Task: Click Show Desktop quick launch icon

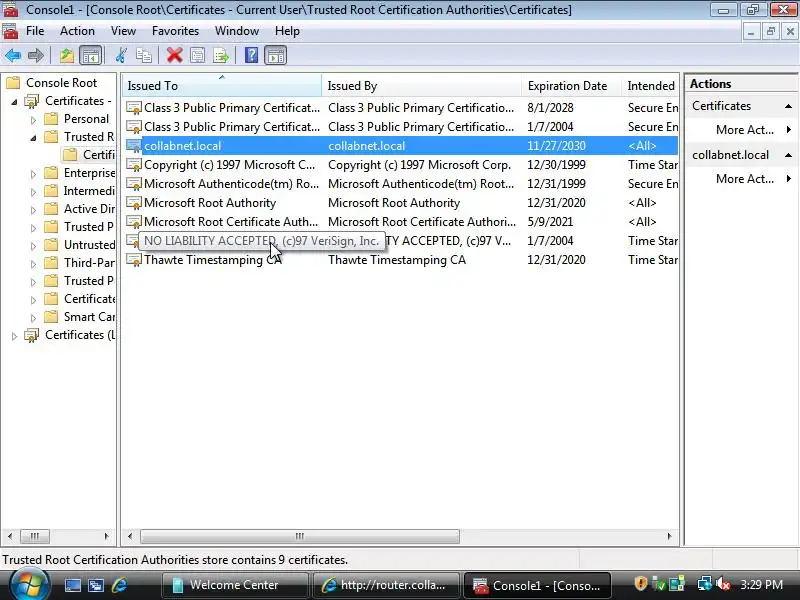Action: tap(72, 585)
